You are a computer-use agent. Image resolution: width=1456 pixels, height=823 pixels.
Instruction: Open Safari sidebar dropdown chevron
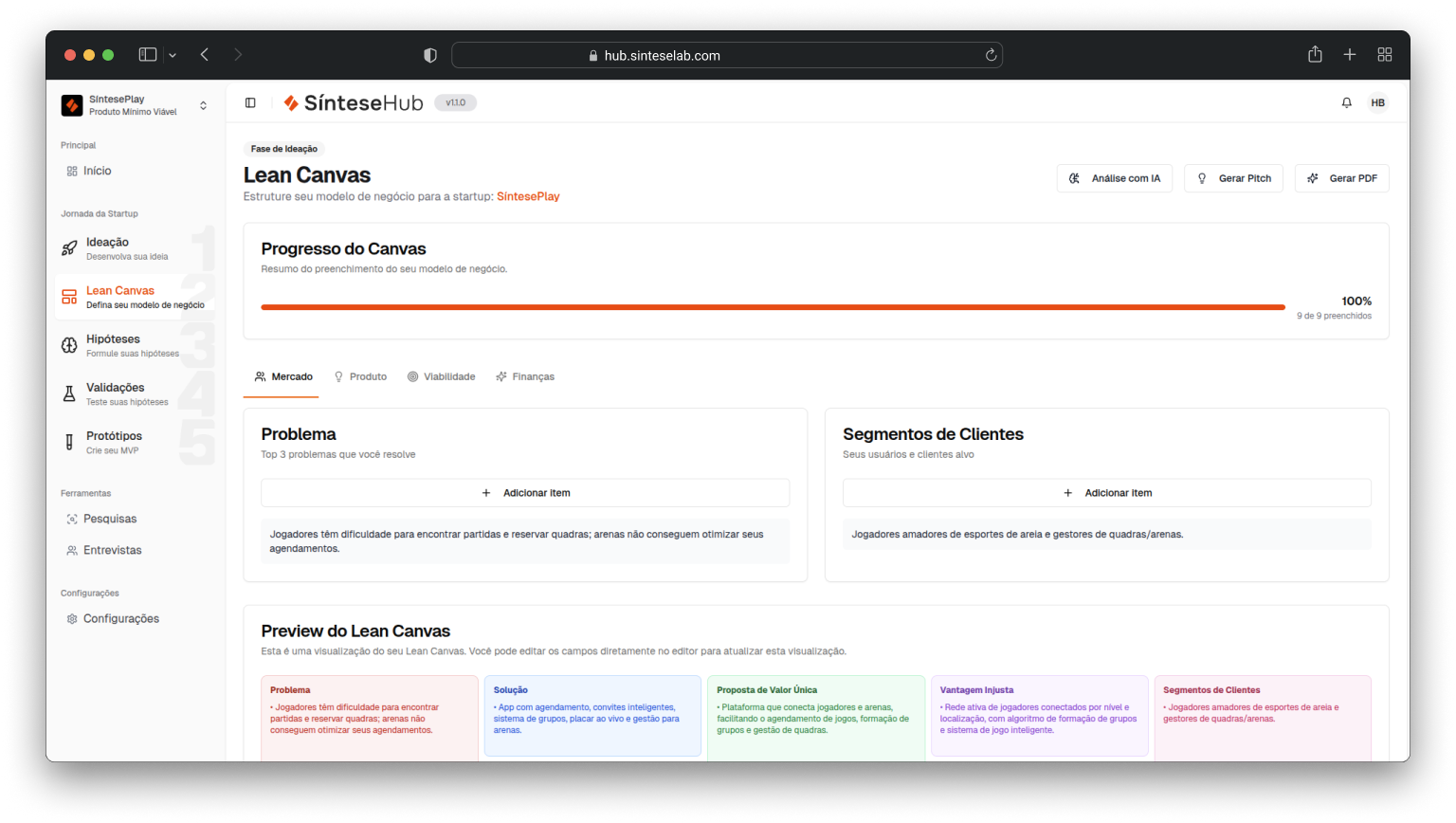[173, 55]
